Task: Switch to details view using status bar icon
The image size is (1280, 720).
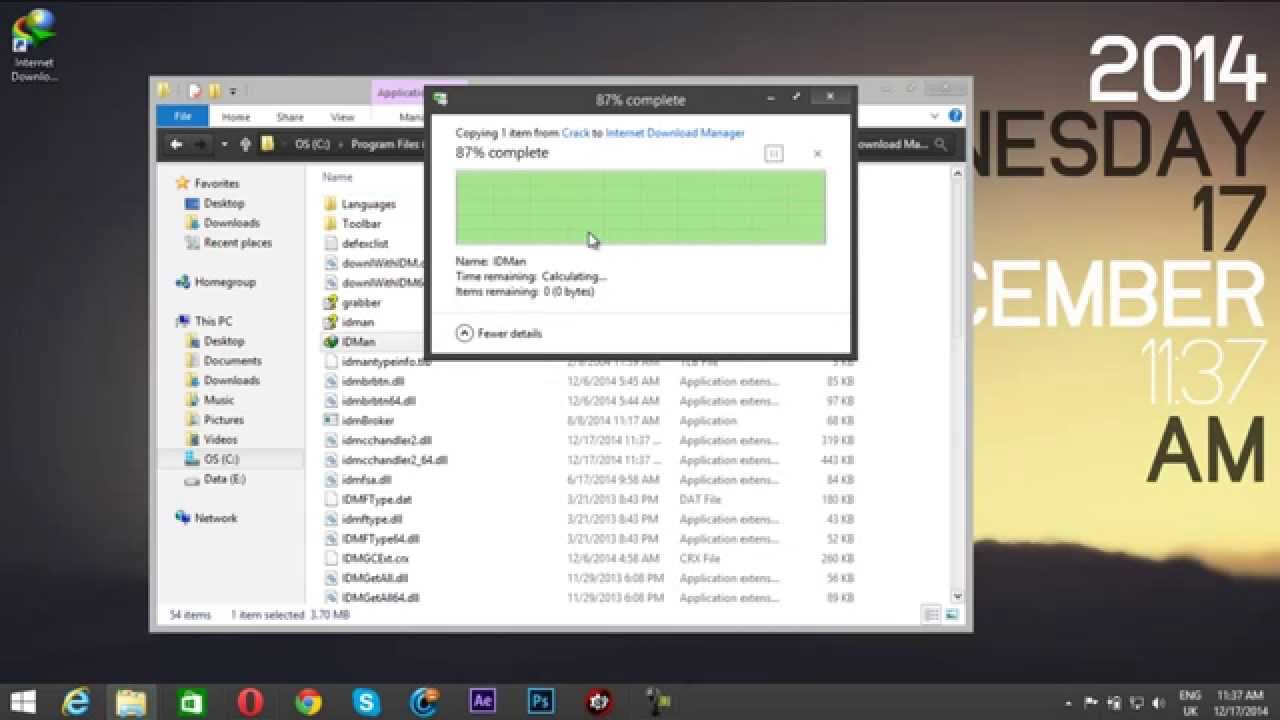Action: pos(932,615)
